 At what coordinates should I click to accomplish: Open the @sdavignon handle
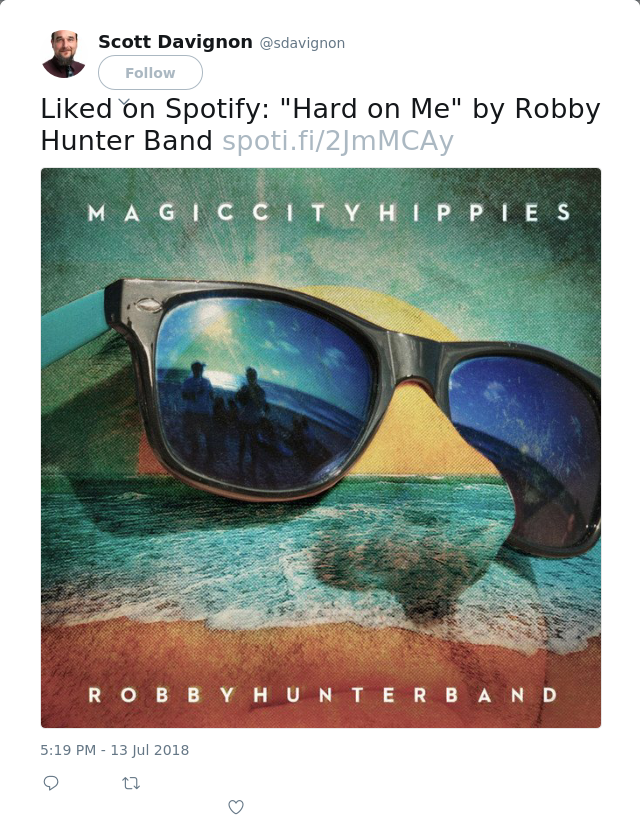(302, 43)
